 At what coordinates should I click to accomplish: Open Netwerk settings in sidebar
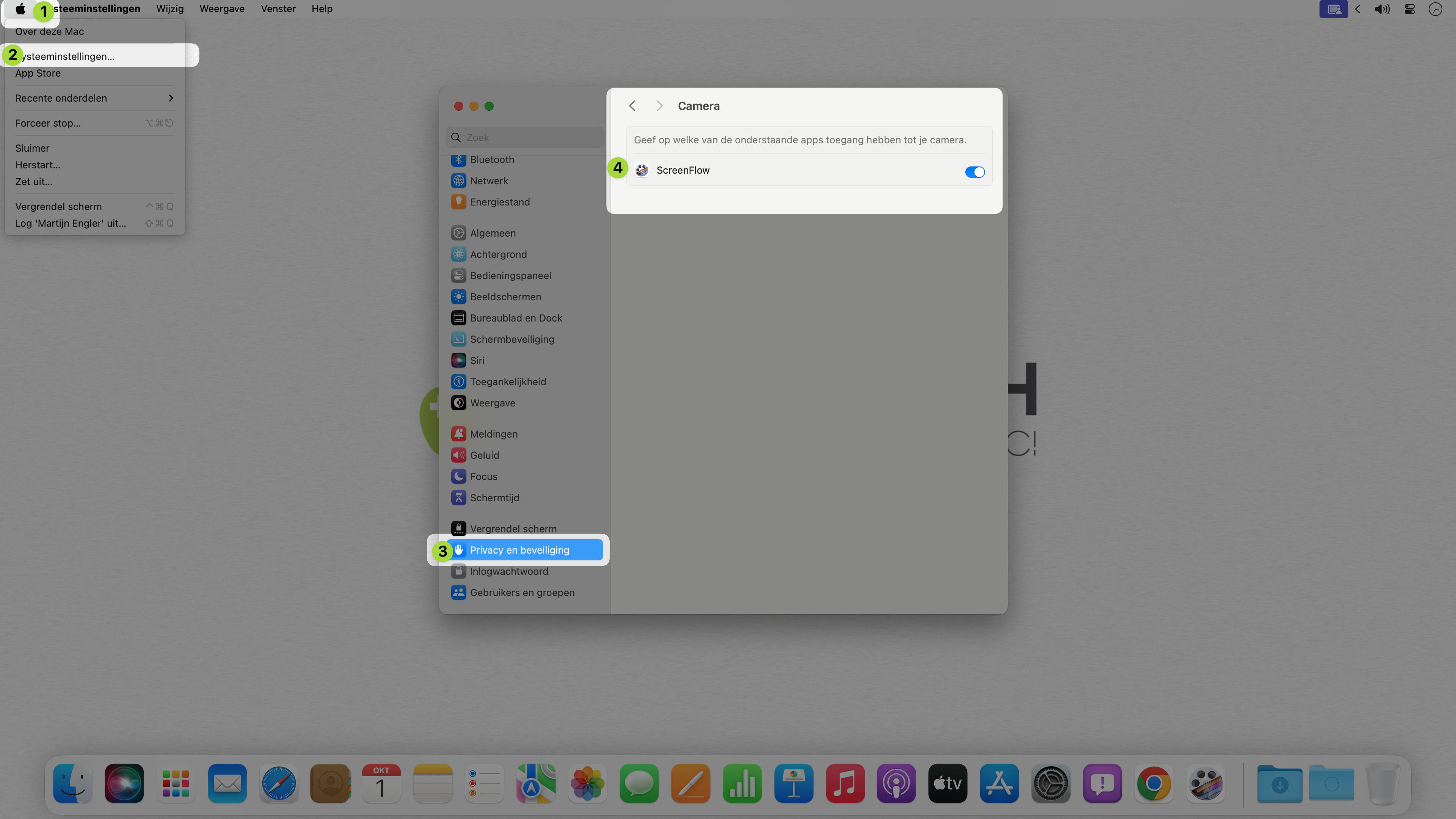[524, 181]
